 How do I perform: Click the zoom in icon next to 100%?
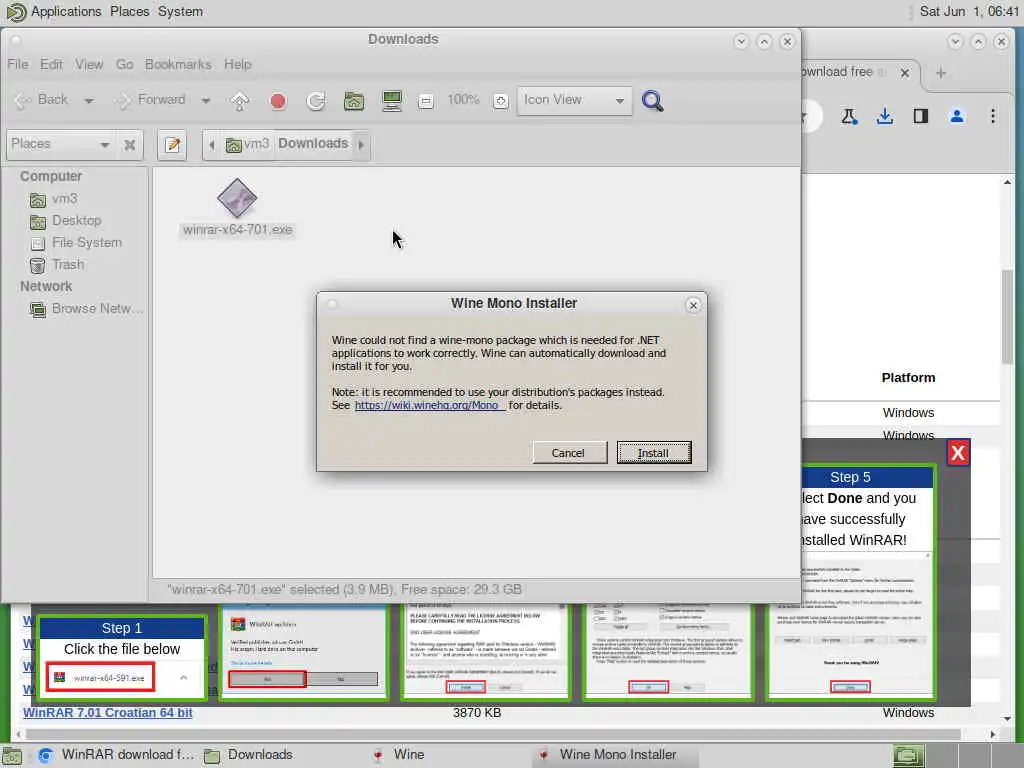501,101
